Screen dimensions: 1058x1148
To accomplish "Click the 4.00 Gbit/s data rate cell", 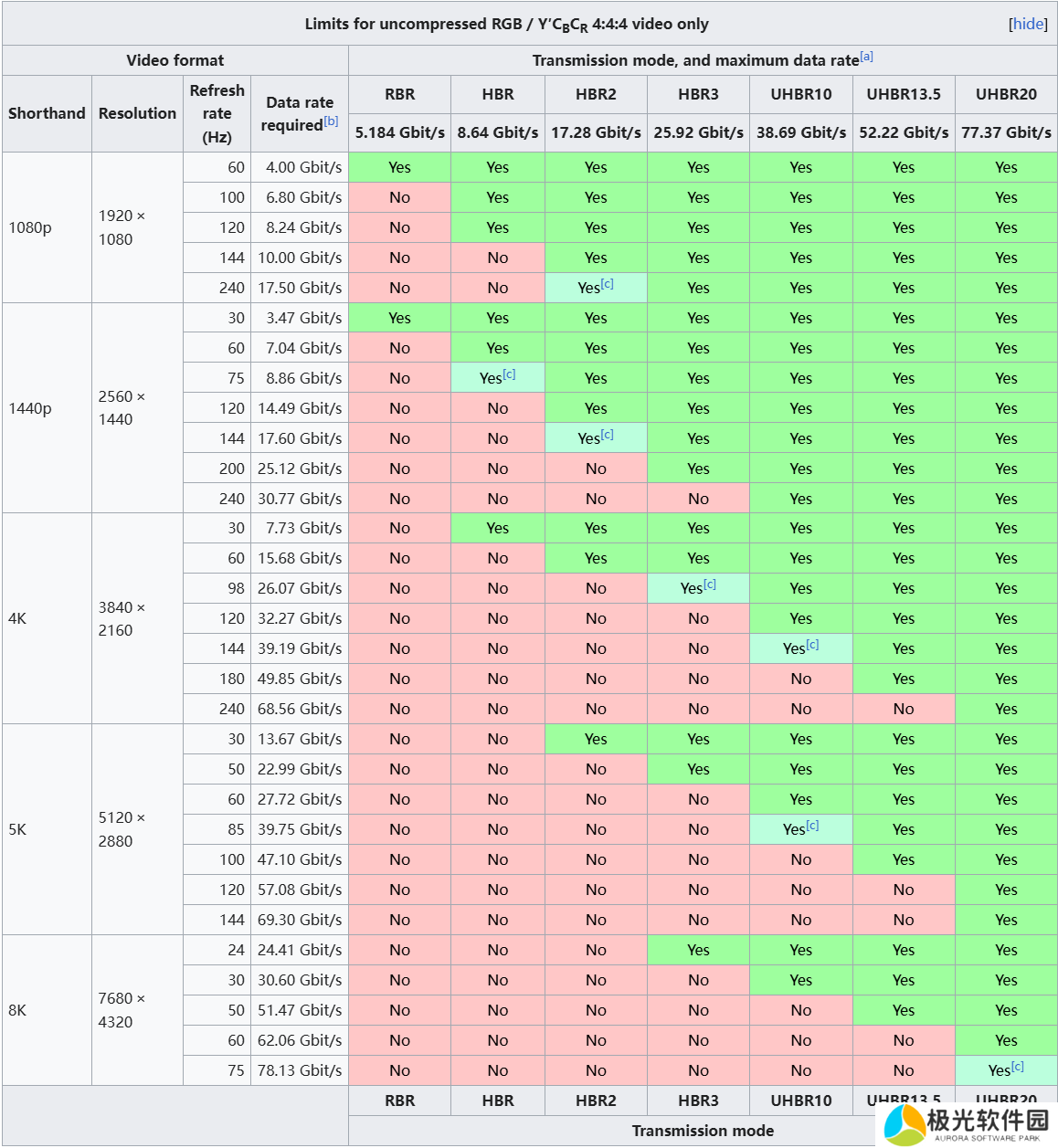I will tap(300, 167).
